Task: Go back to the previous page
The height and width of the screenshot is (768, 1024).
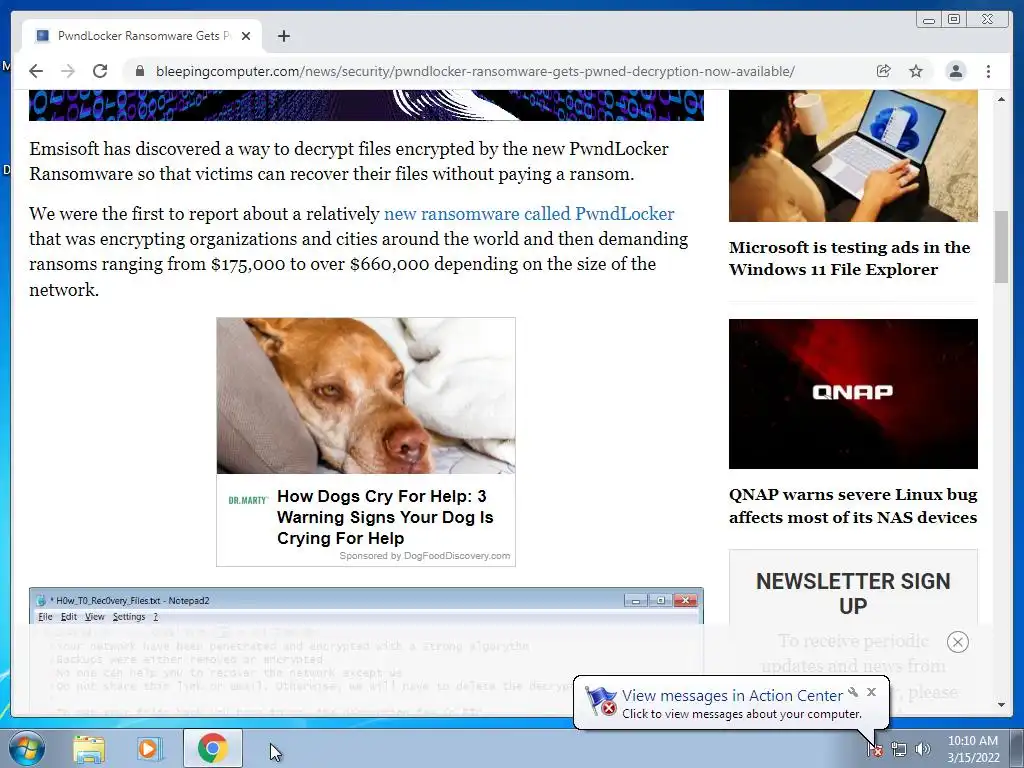Action: tap(36, 71)
